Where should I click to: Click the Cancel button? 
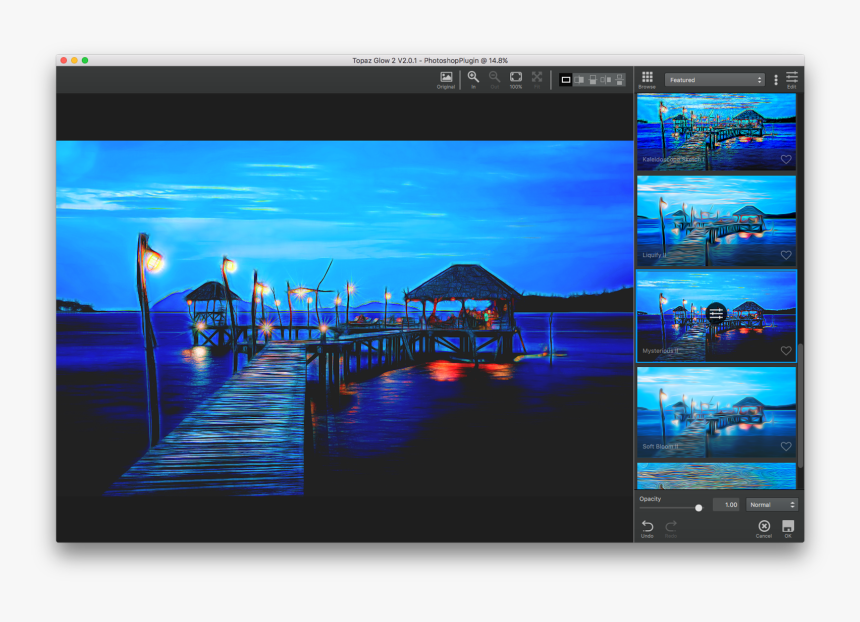tap(763, 525)
